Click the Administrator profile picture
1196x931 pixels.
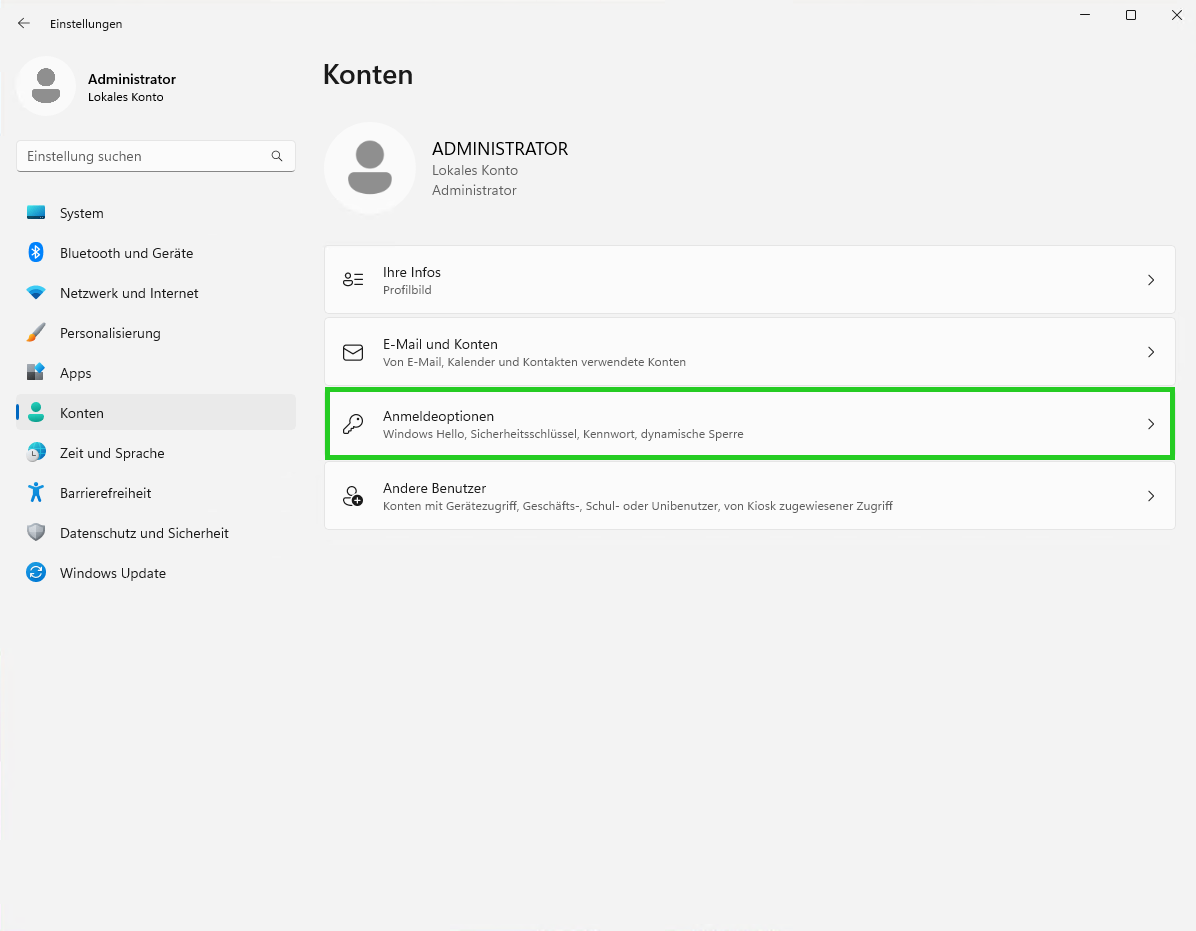pos(46,86)
